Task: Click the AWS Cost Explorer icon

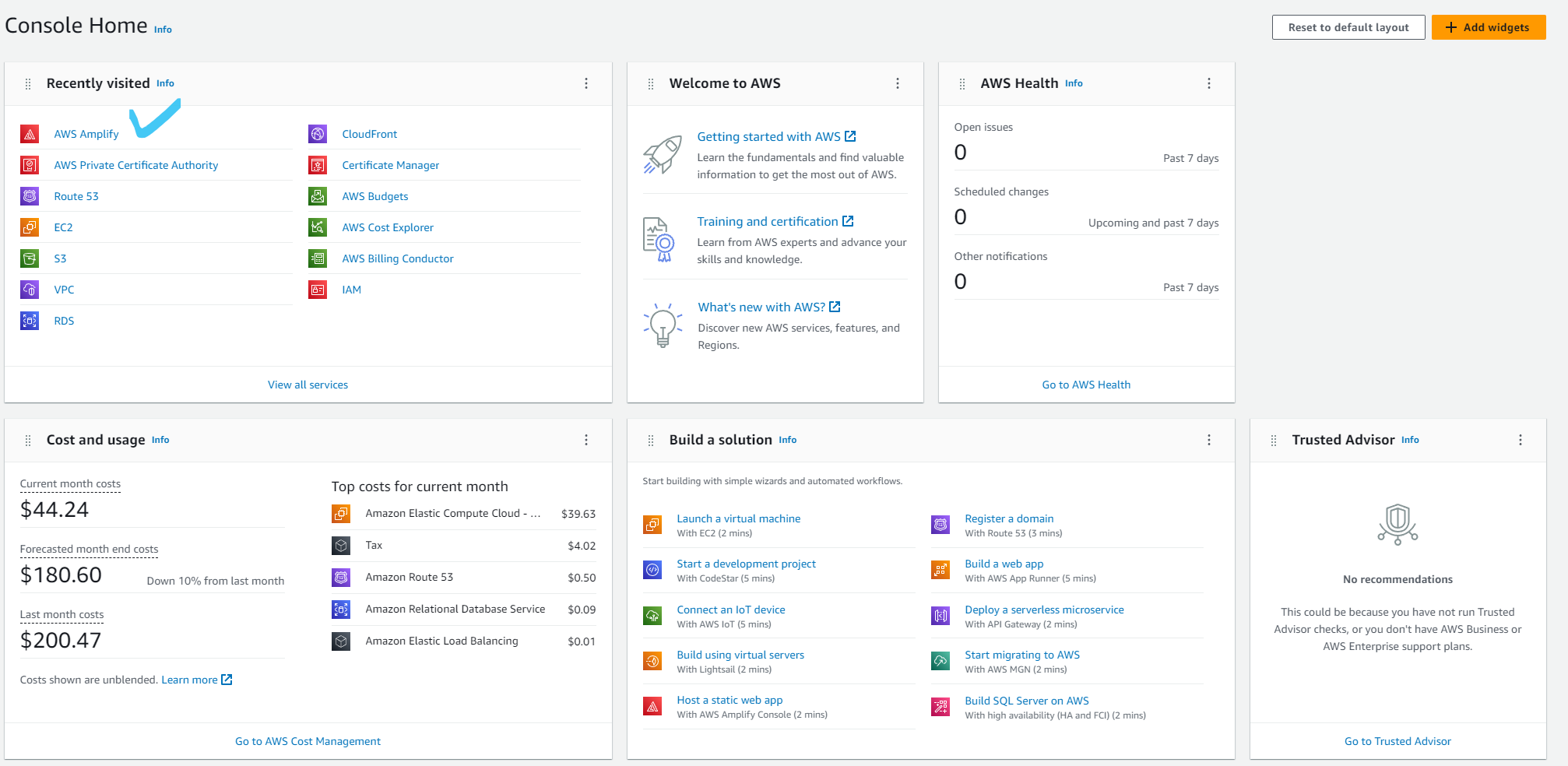Action: point(318,227)
